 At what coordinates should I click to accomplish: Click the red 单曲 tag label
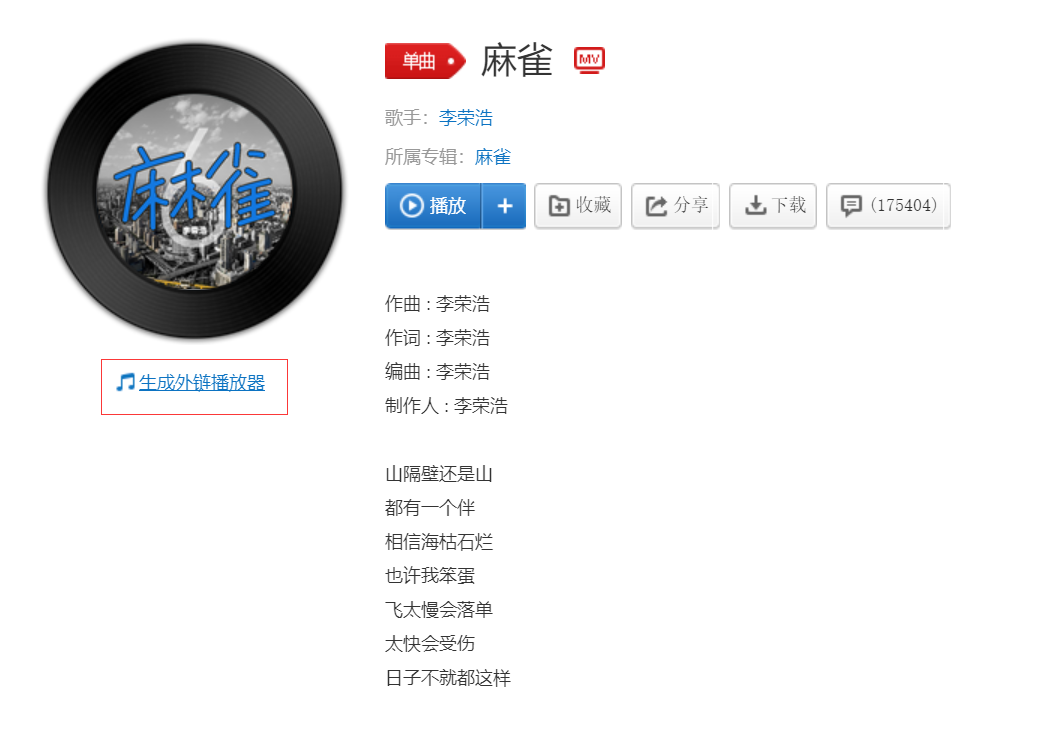click(425, 61)
